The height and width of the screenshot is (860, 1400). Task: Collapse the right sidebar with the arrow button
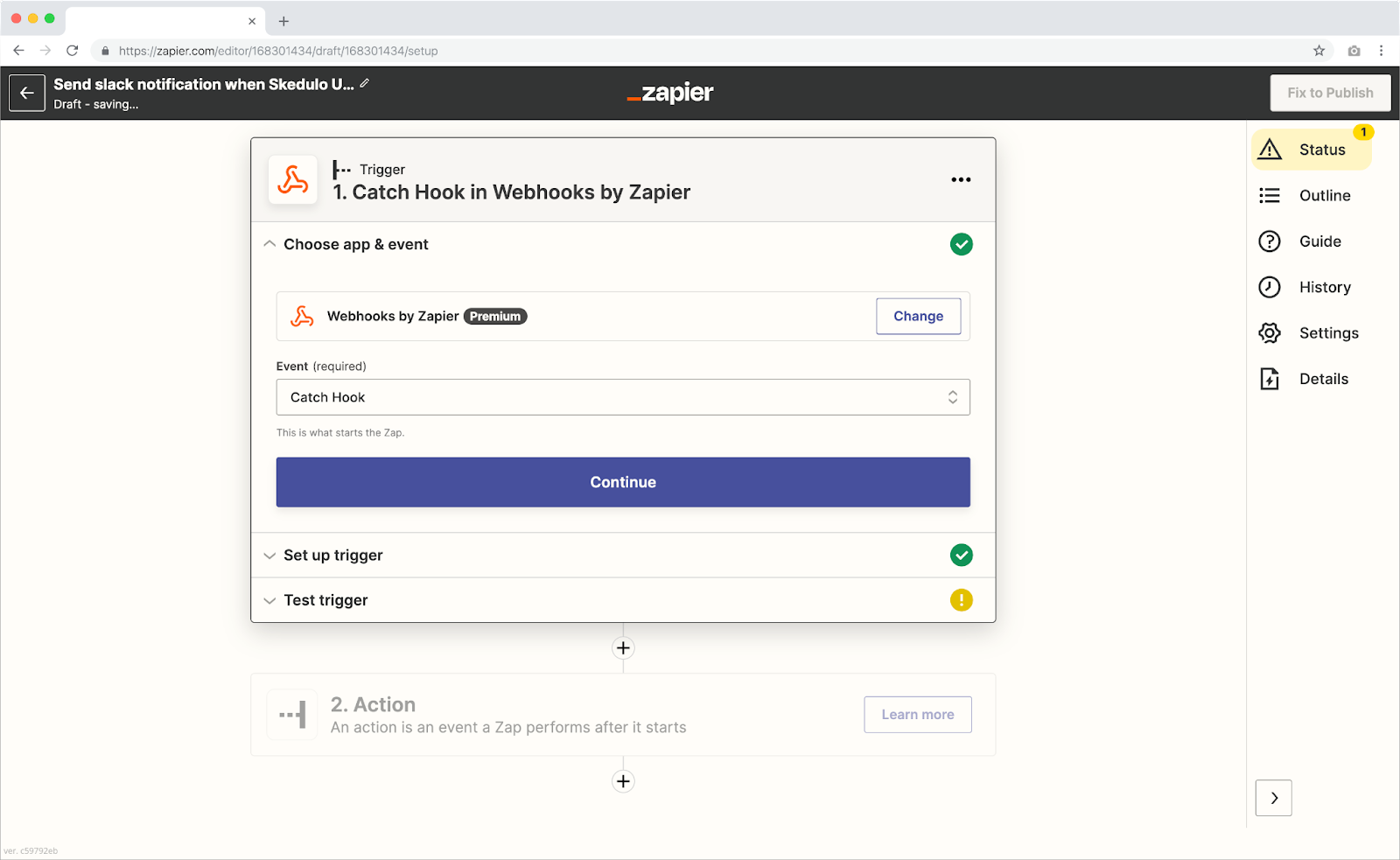(x=1274, y=798)
